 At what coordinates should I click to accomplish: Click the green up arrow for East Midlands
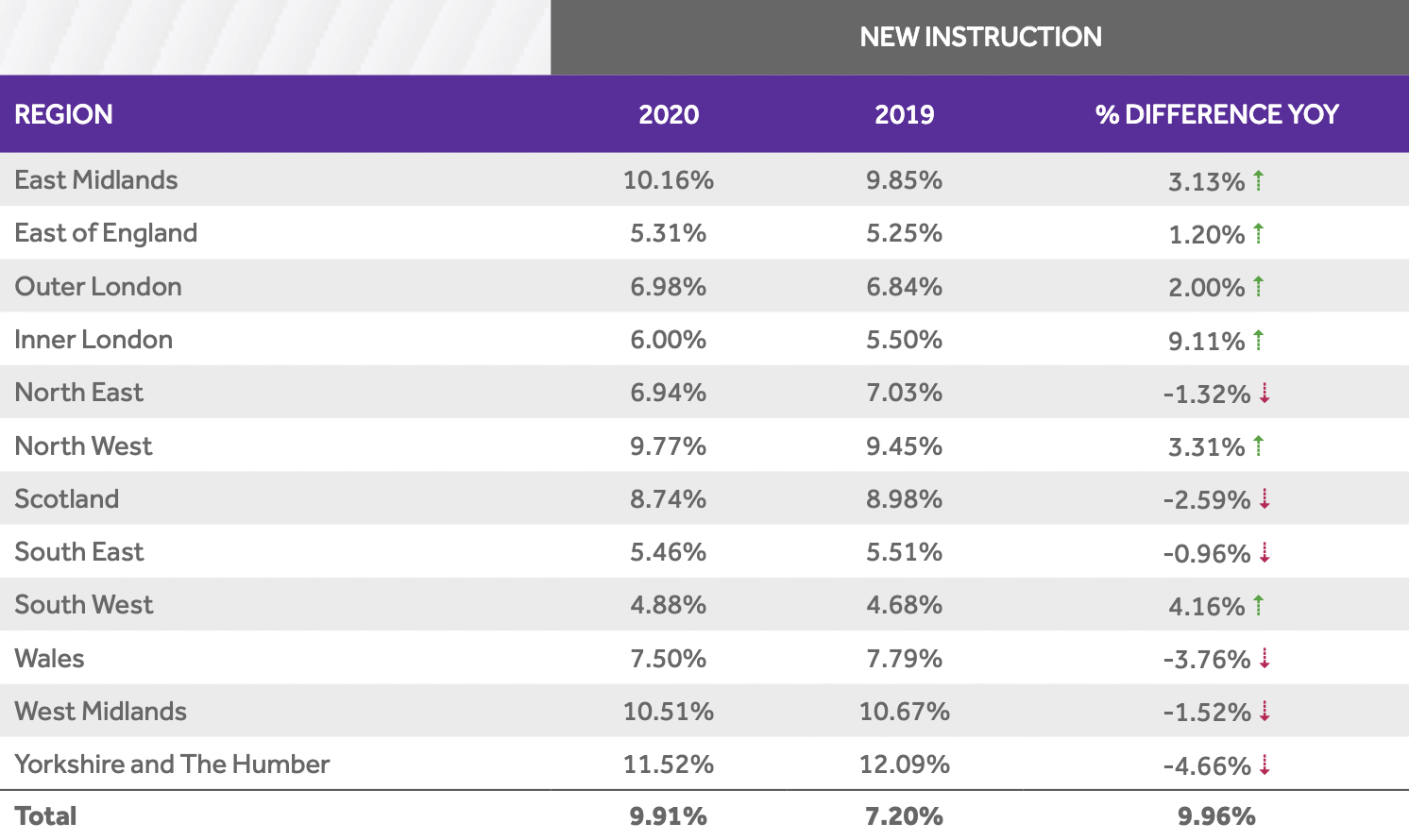point(1258,180)
